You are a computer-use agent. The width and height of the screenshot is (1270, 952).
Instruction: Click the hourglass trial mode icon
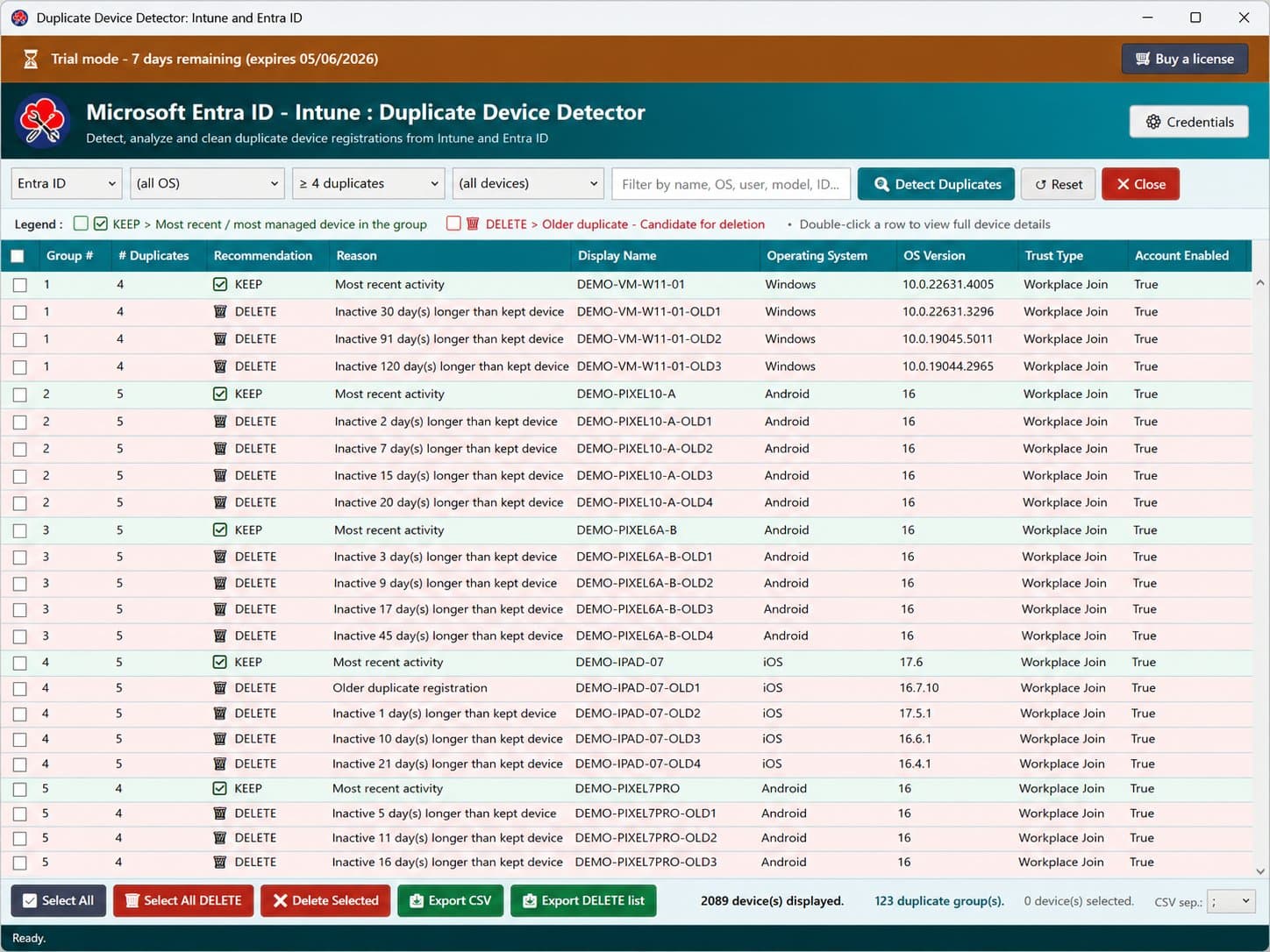(x=31, y=59)
